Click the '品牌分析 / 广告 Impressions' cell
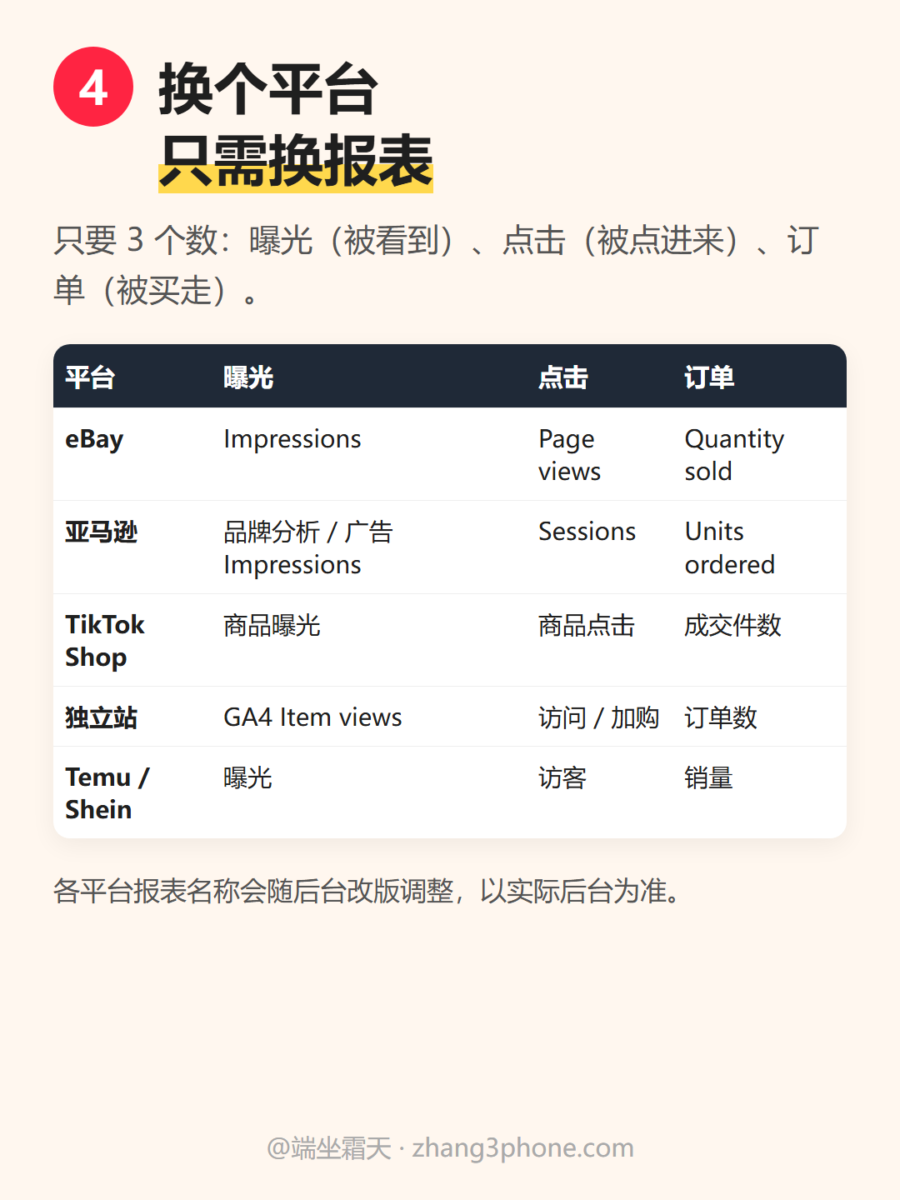The height and width of the screenshot is (1200, 900). [308, 548]
